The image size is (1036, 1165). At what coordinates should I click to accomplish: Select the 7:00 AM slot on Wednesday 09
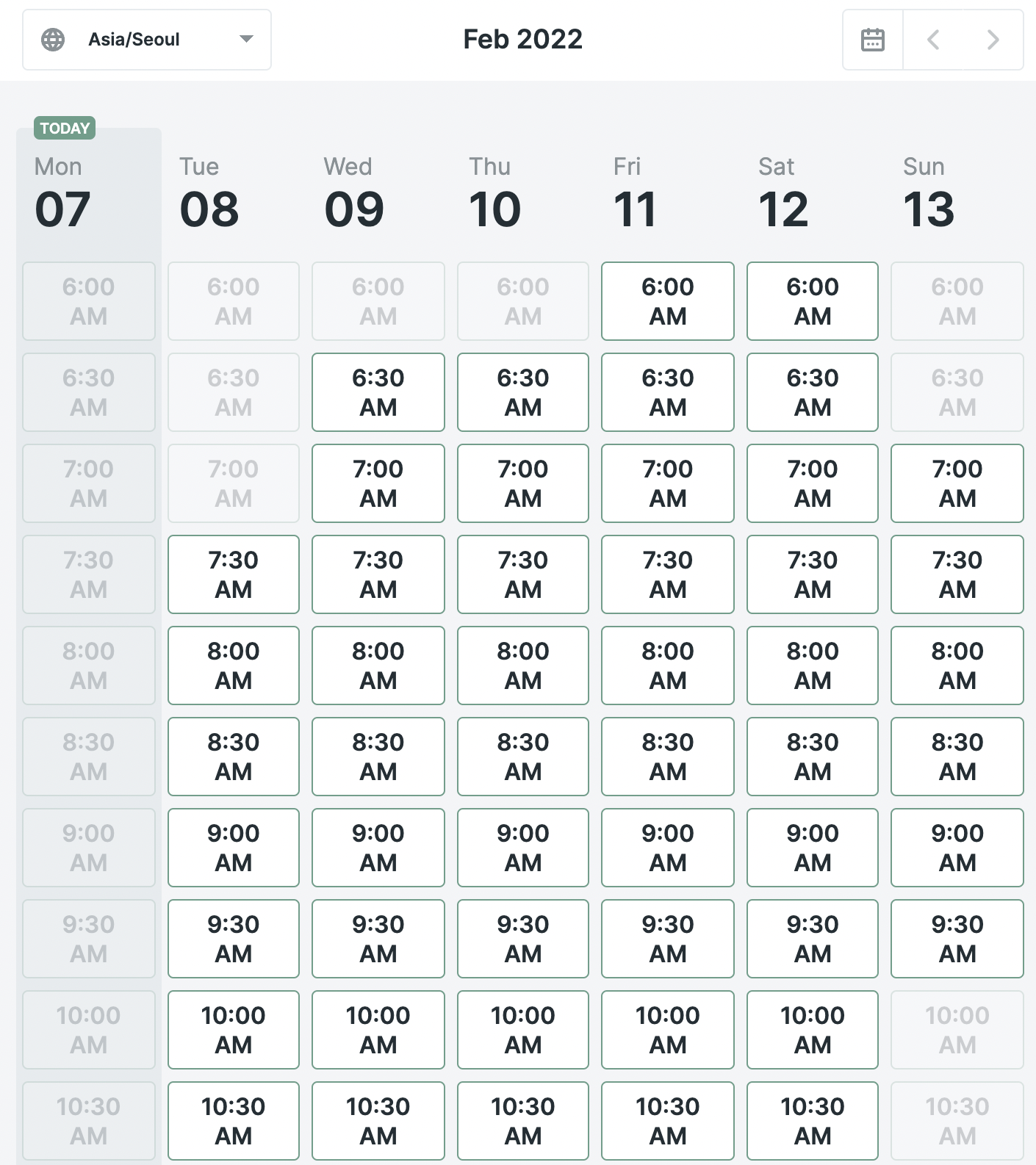pyautogui.click(x=378, y=483)
